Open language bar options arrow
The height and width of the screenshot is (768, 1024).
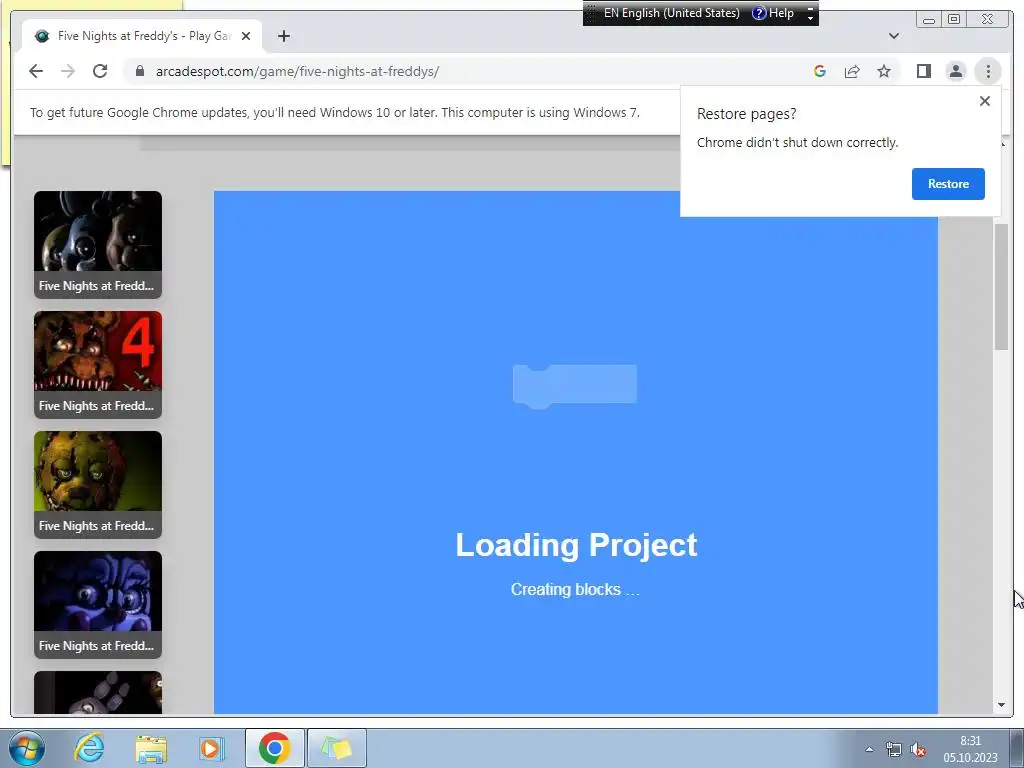(x=810, y=18)
